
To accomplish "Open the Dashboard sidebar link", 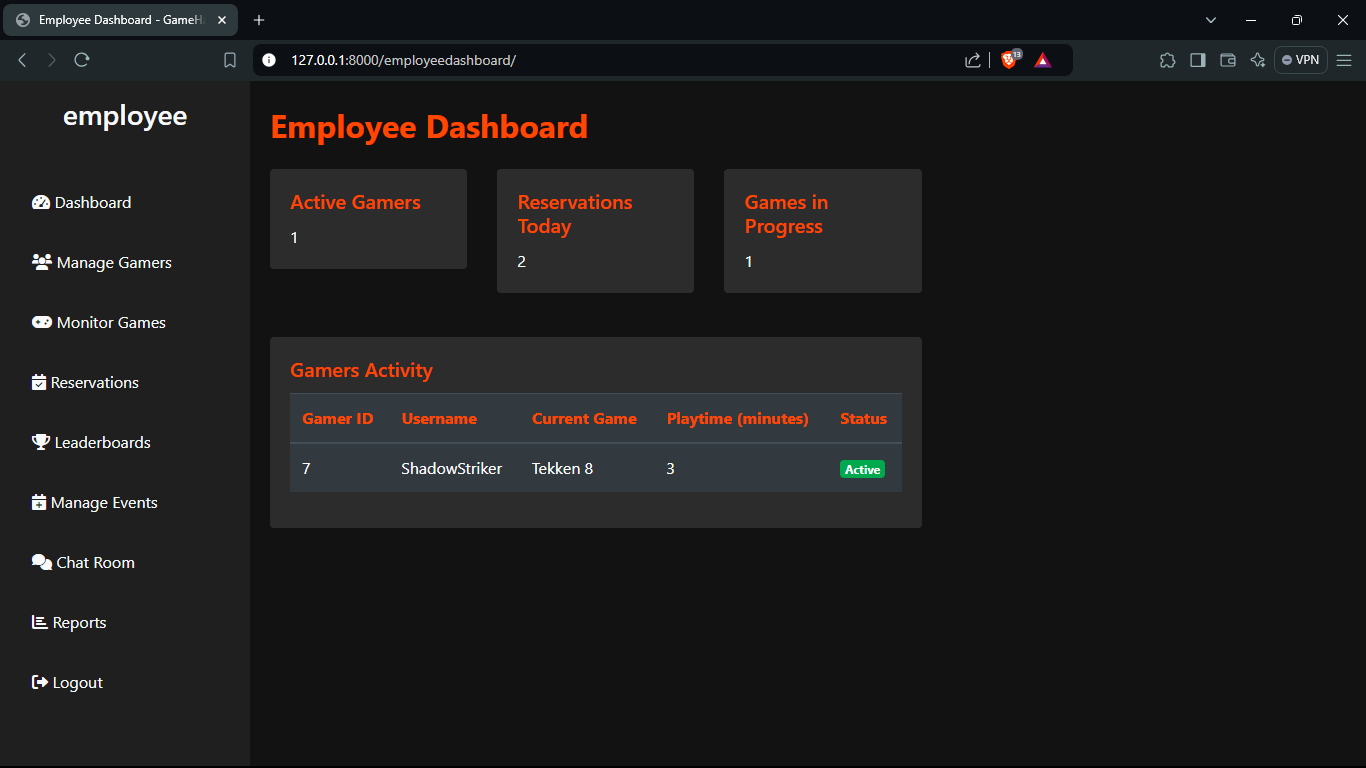I will point(82,202).
